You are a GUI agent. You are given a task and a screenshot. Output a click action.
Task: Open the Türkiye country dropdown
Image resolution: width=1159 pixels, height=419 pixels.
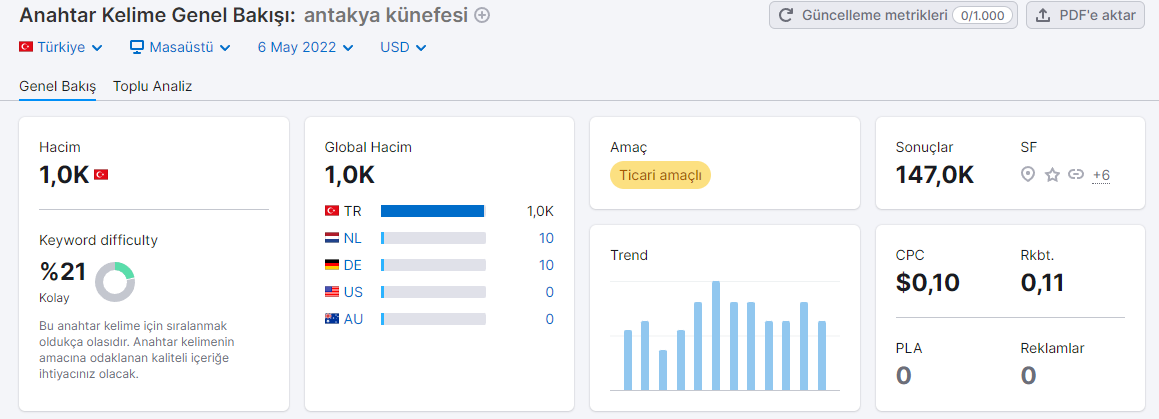(x=61, y=47)
